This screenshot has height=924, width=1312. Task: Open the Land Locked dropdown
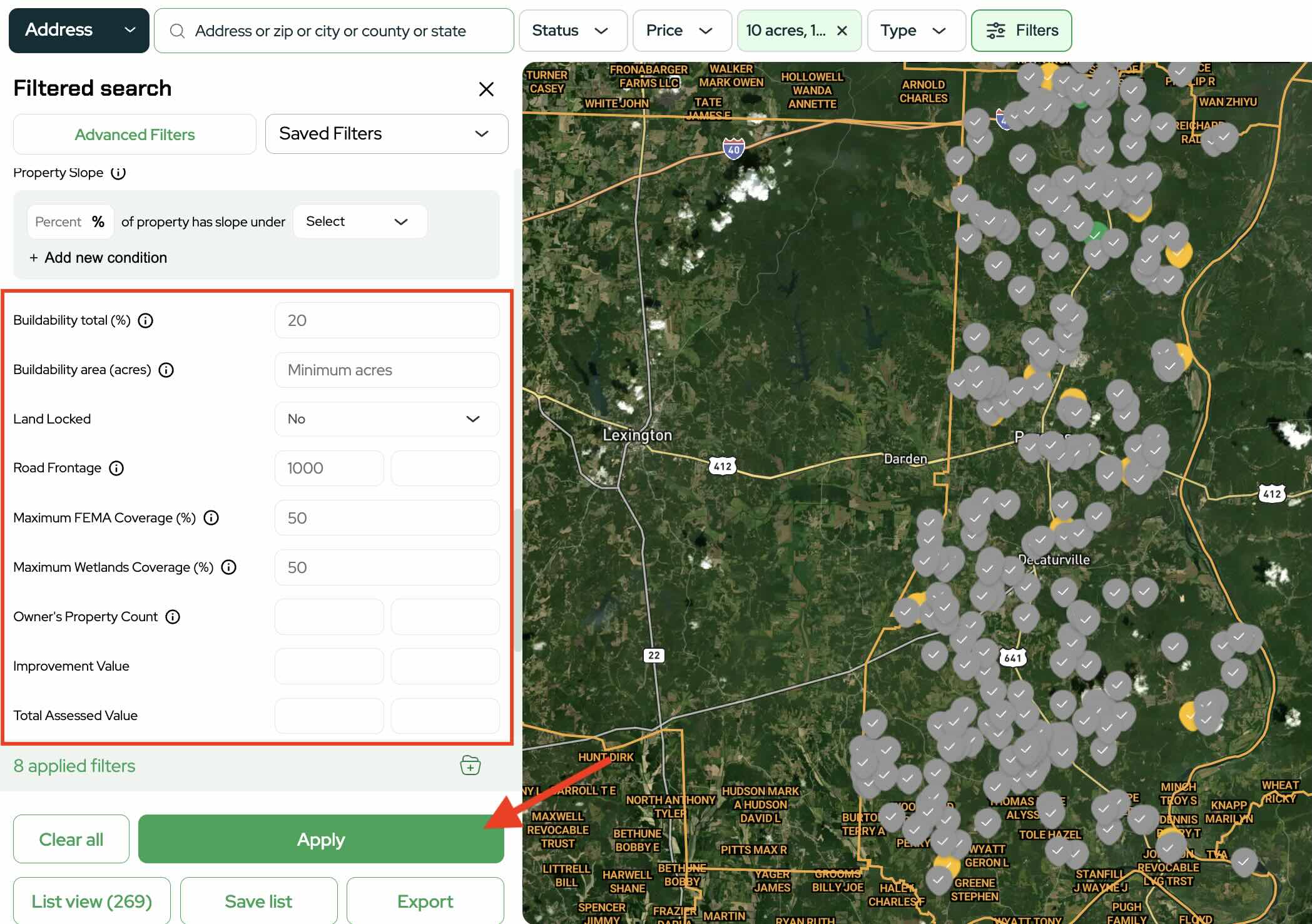387,419
